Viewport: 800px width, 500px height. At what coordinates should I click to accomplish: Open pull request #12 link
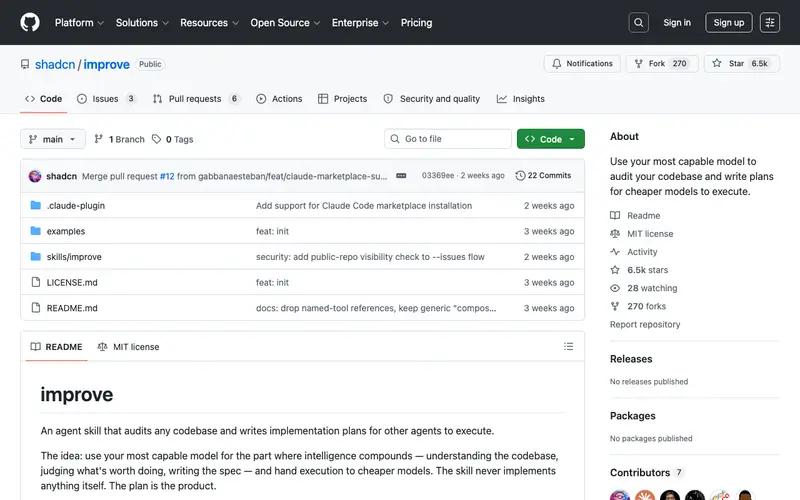(167, 176)
